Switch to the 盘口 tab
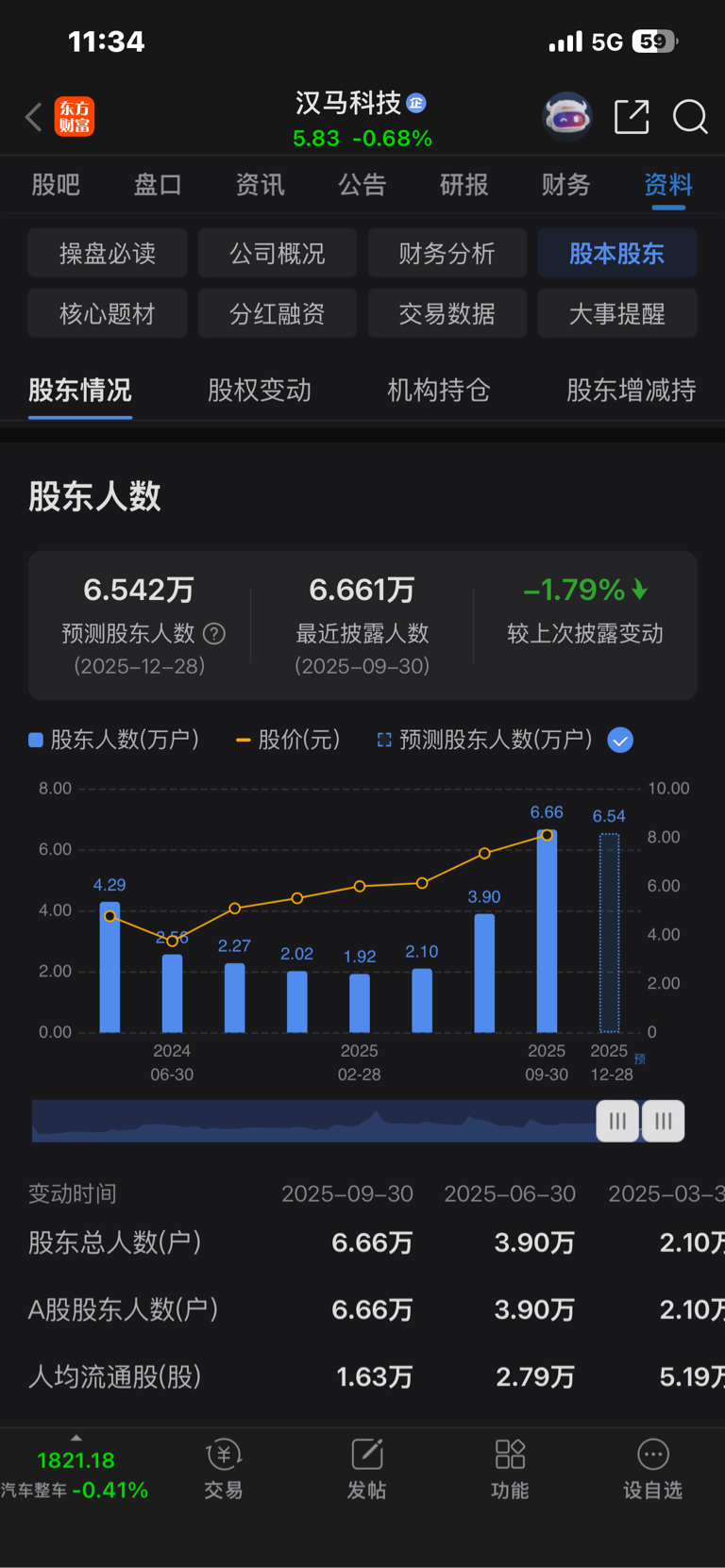 (158, 185)
